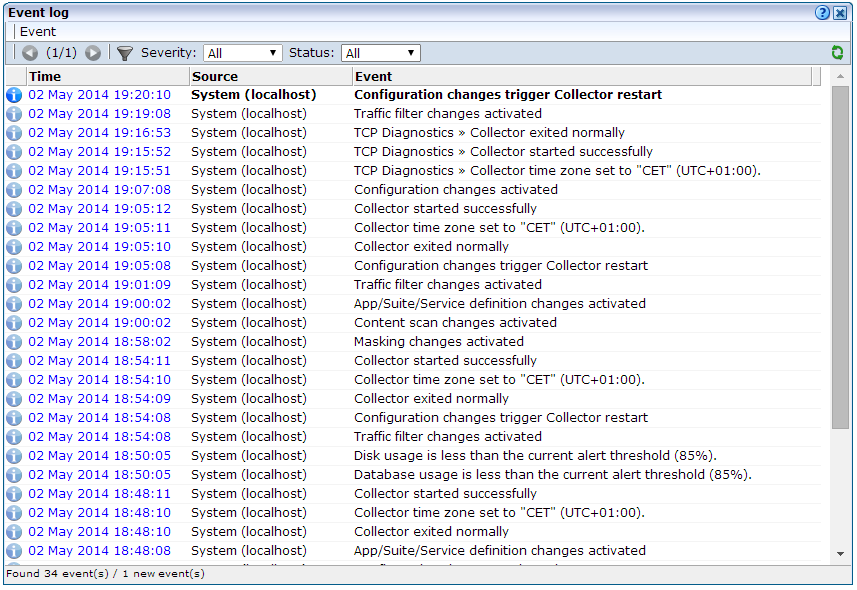The height and width of the screenshot is (590, 857).
Task: Click info icon of 18:54:09 event
Action: pos(14,399)
